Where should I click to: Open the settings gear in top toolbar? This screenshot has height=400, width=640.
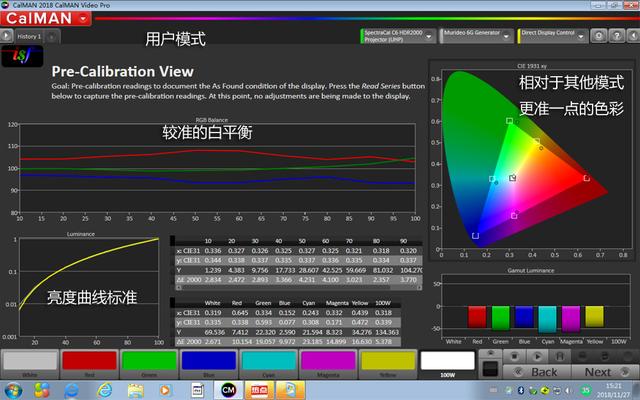coord(598,36)
